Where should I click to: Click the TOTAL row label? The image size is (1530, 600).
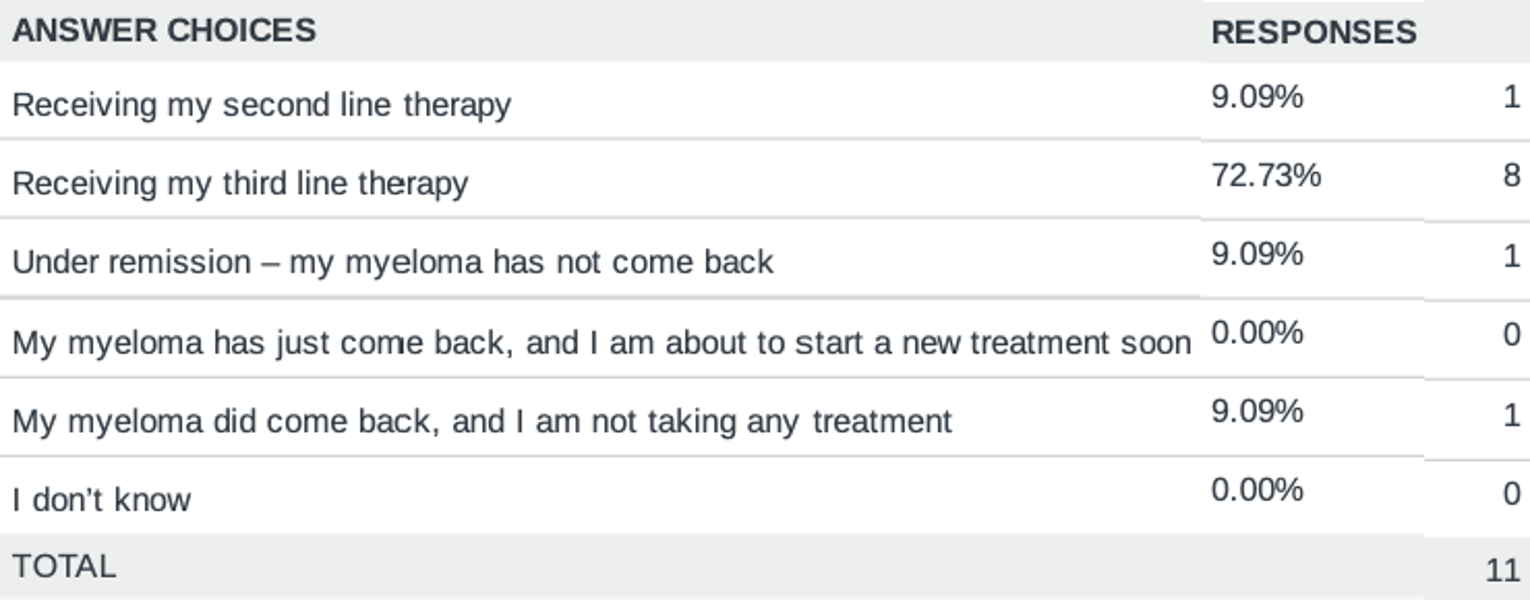pos(64,566)
